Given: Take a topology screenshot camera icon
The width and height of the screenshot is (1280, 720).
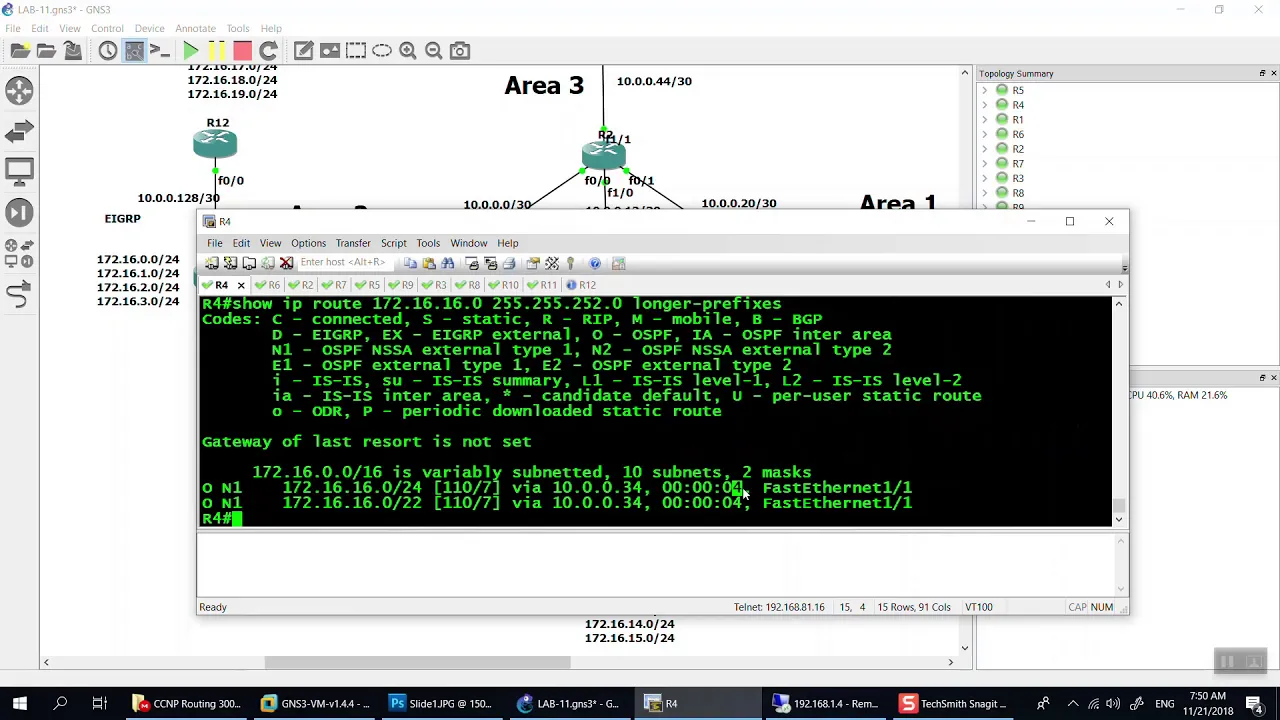Looking at the screenshot, I should [460, 51].
